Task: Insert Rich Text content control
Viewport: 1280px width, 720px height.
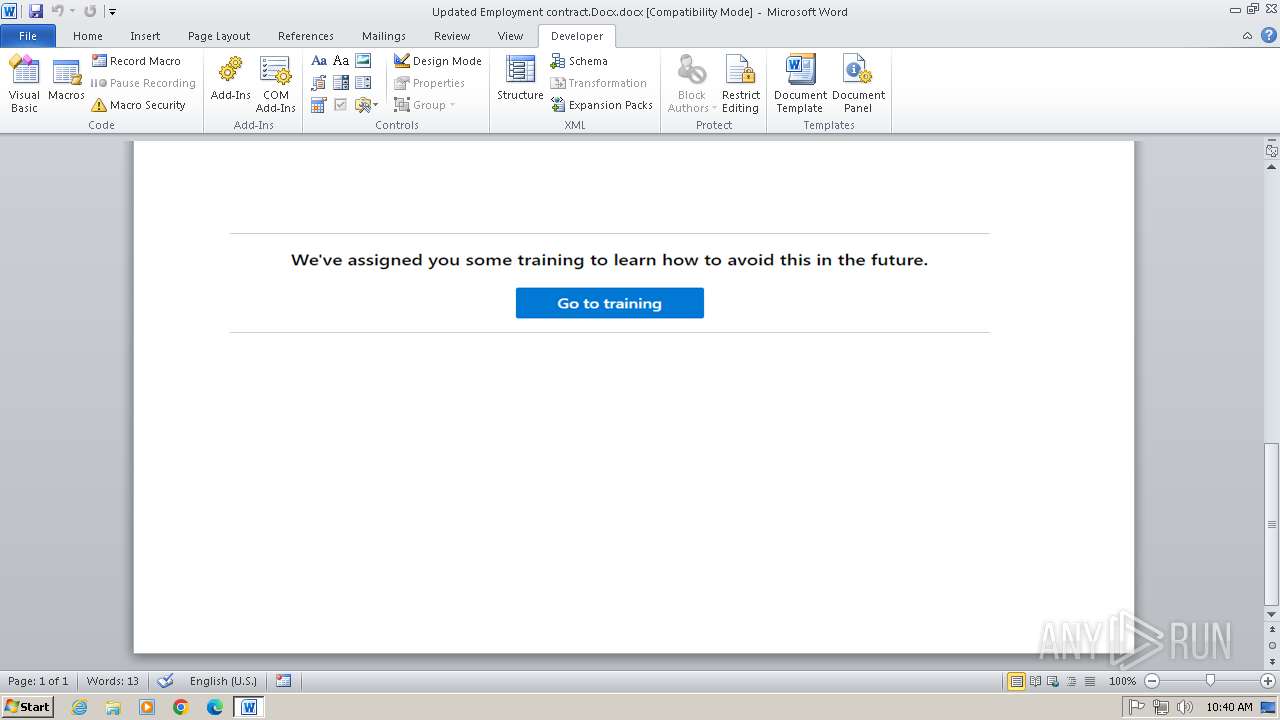Action: tap(319, 61)
